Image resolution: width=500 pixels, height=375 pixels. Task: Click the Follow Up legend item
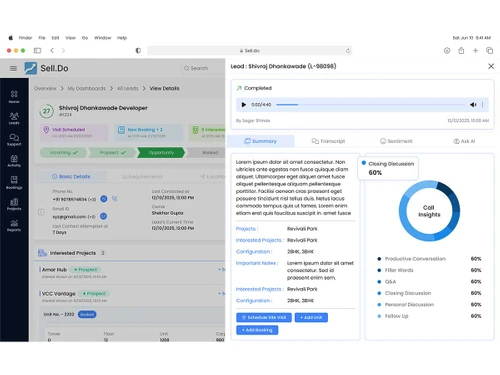click(429, 316)
